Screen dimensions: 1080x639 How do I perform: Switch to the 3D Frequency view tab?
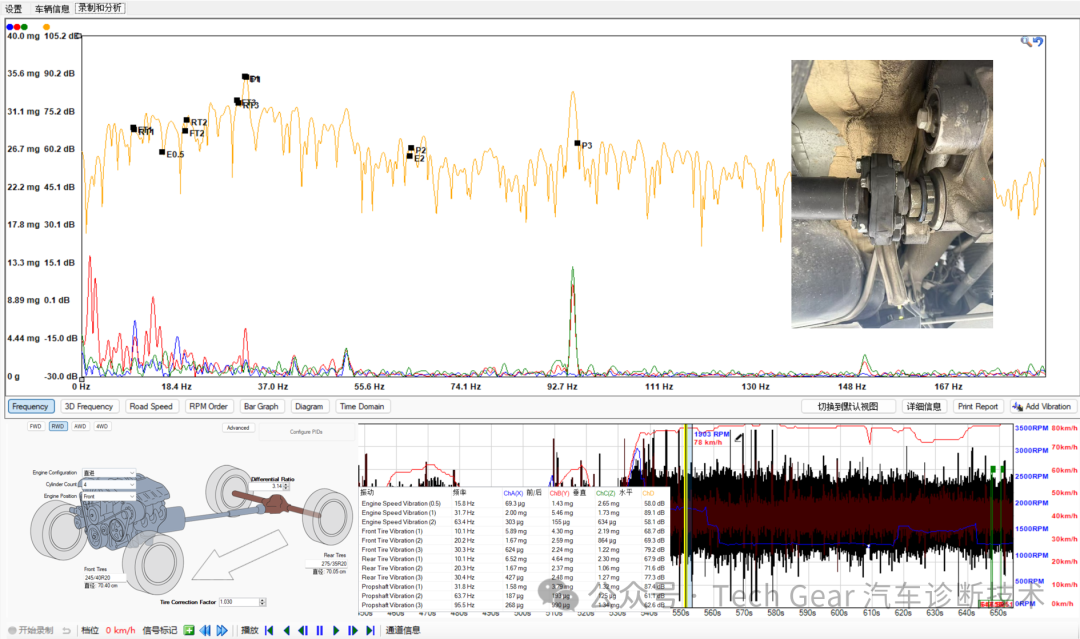coord(88,407)
